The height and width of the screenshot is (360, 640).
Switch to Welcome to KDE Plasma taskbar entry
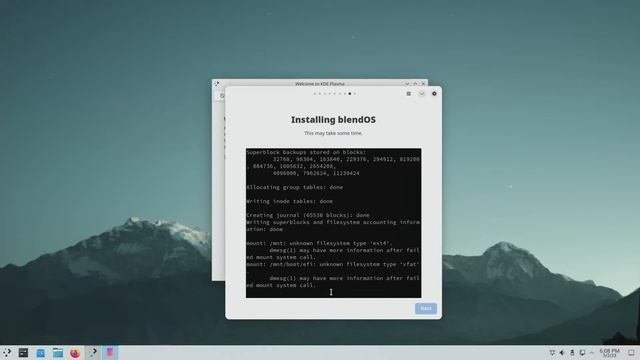click(x=93, y=353)
